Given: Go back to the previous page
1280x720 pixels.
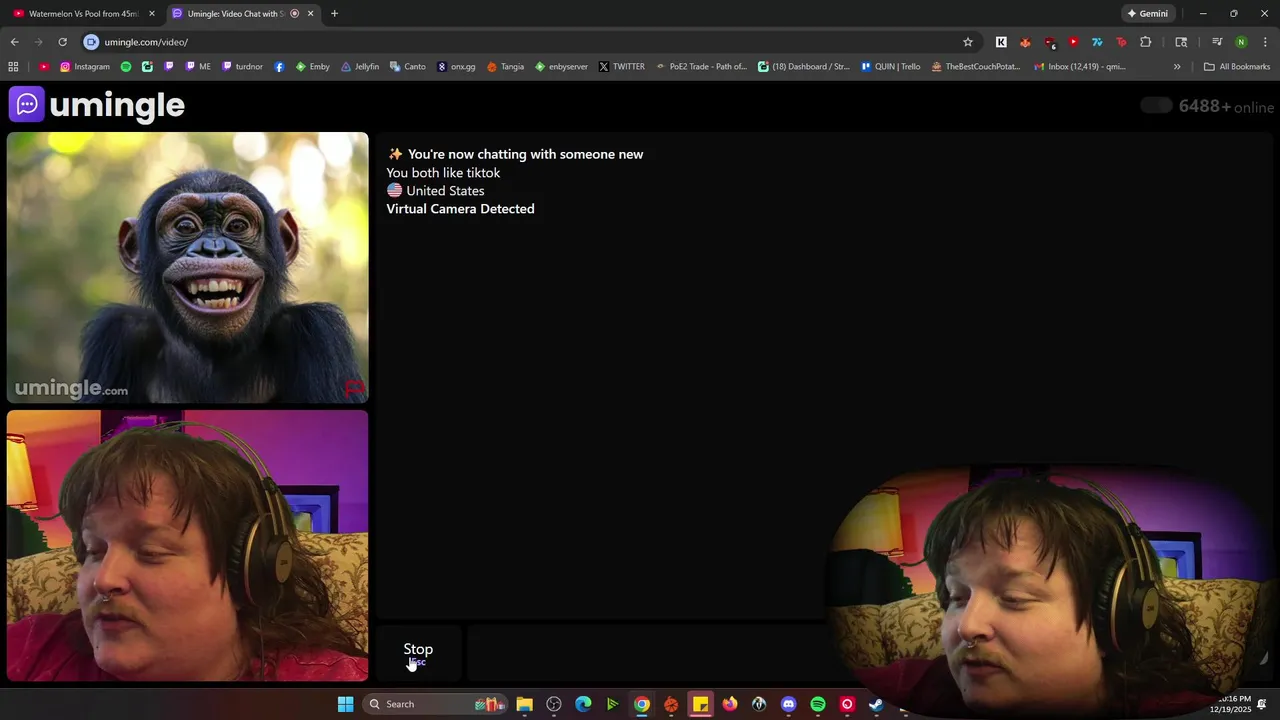Looking at the screenshot, I should (14, 42).
